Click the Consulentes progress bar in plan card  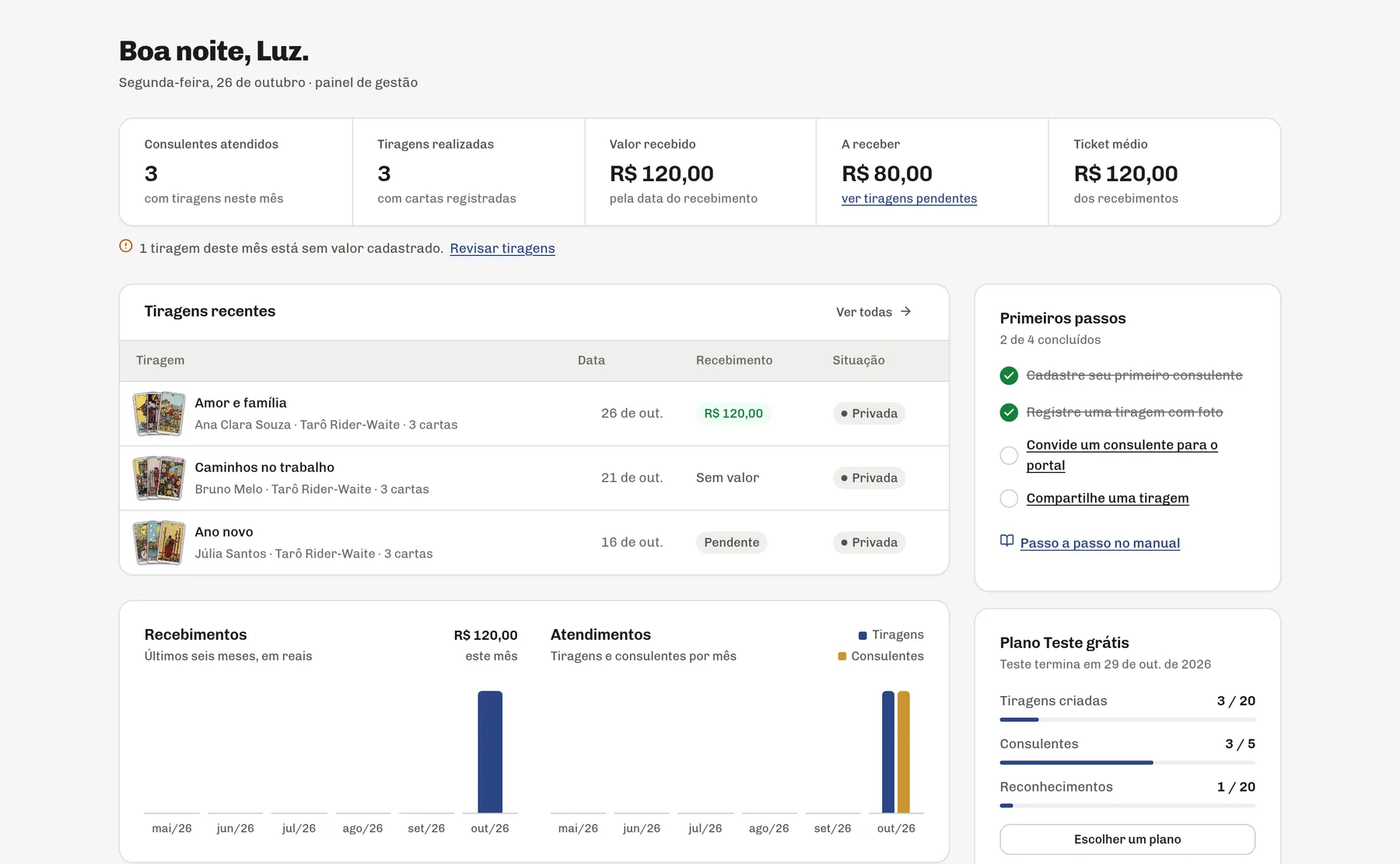[1127, 762]
